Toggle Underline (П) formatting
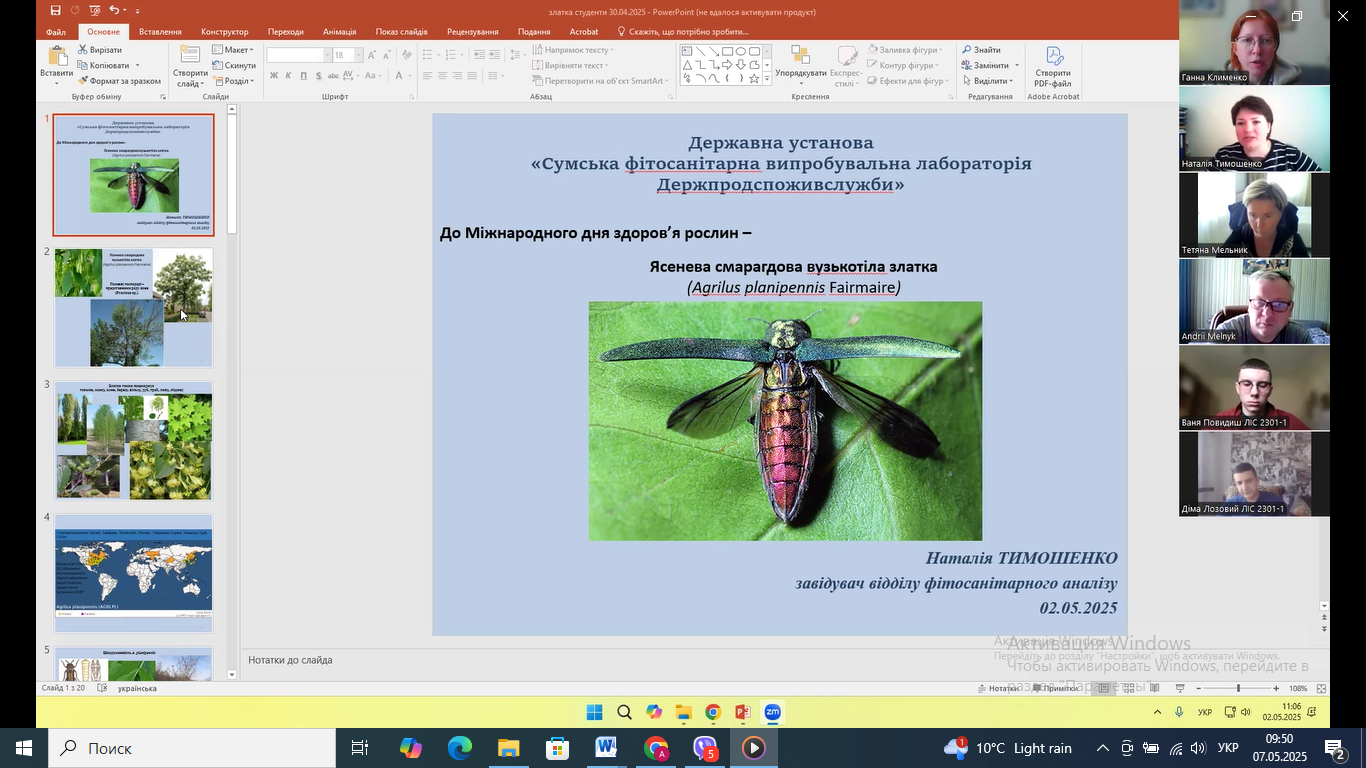Image resolution: width=1366 pixels, height=768 pixels. pos(304,76)
